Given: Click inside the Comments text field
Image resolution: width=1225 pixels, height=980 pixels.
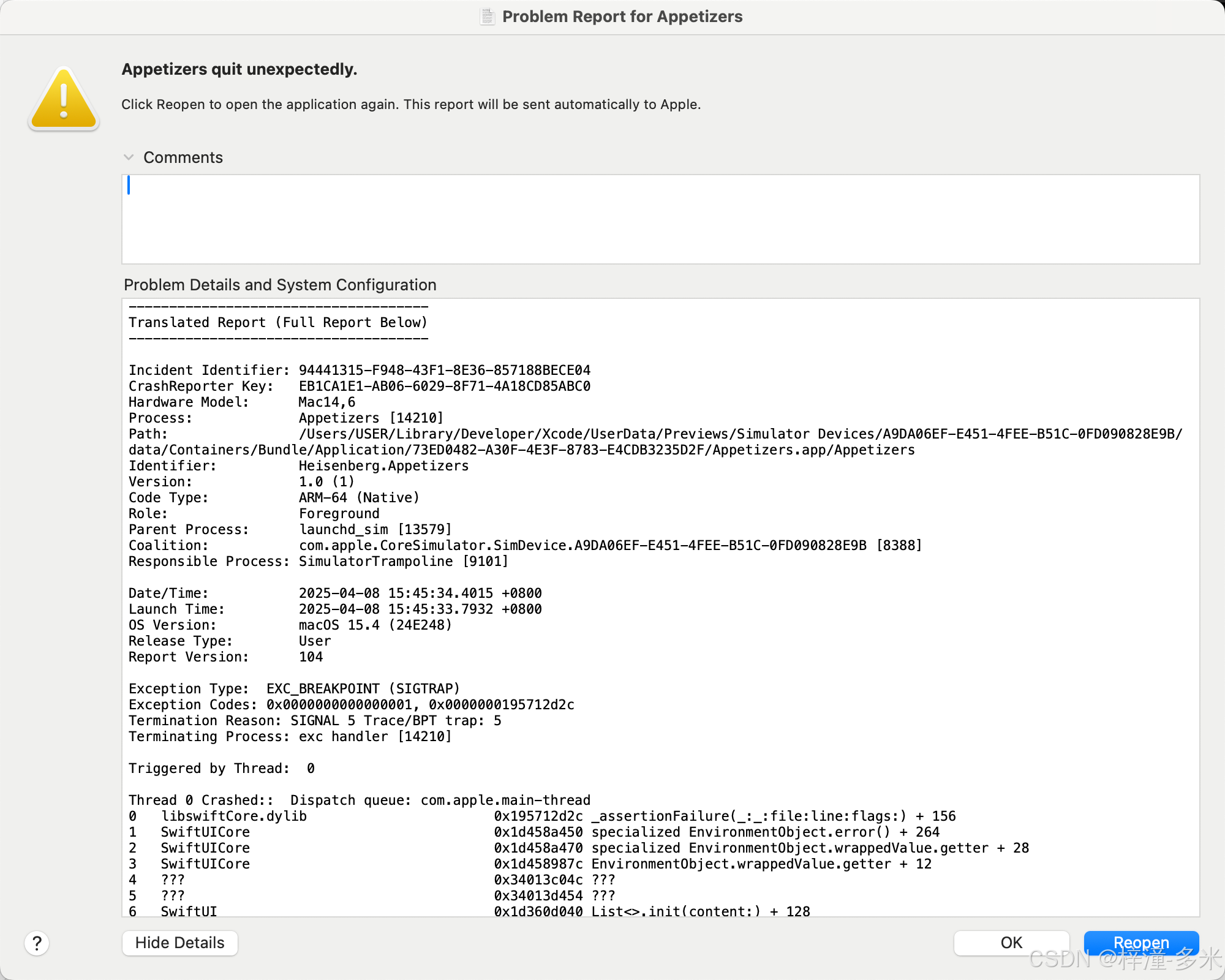Looking at the screenshot, I should 660,219.
